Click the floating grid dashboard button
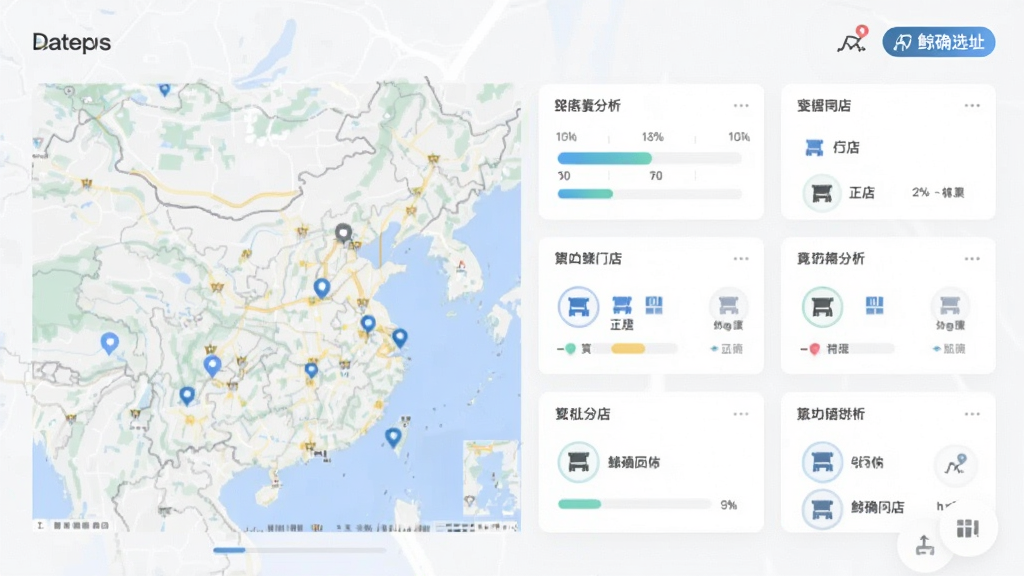 tap(968, 528)
